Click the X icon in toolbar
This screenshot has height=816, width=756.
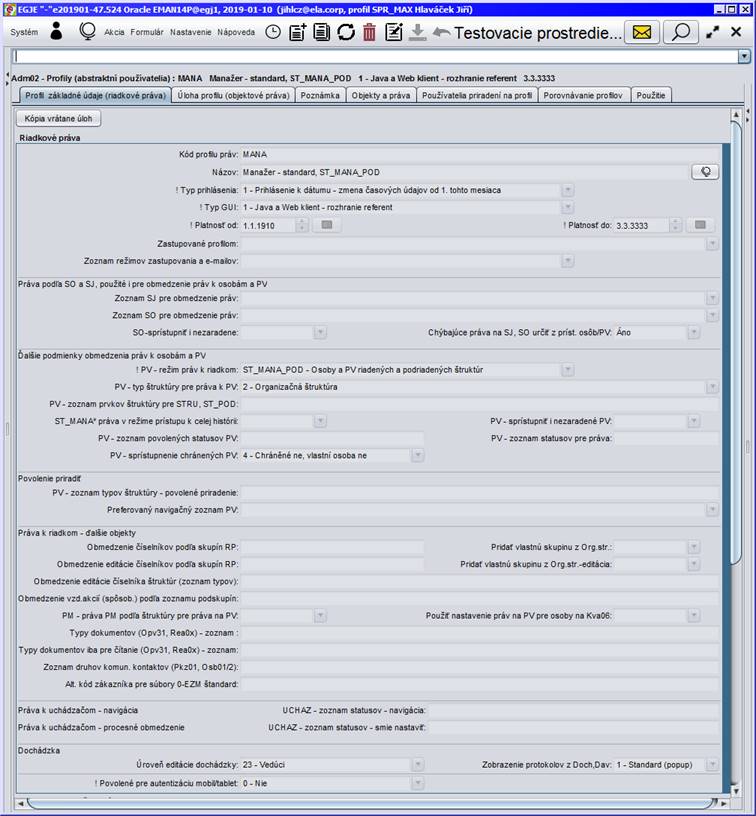pyautogui.click(x=736, y=32)
